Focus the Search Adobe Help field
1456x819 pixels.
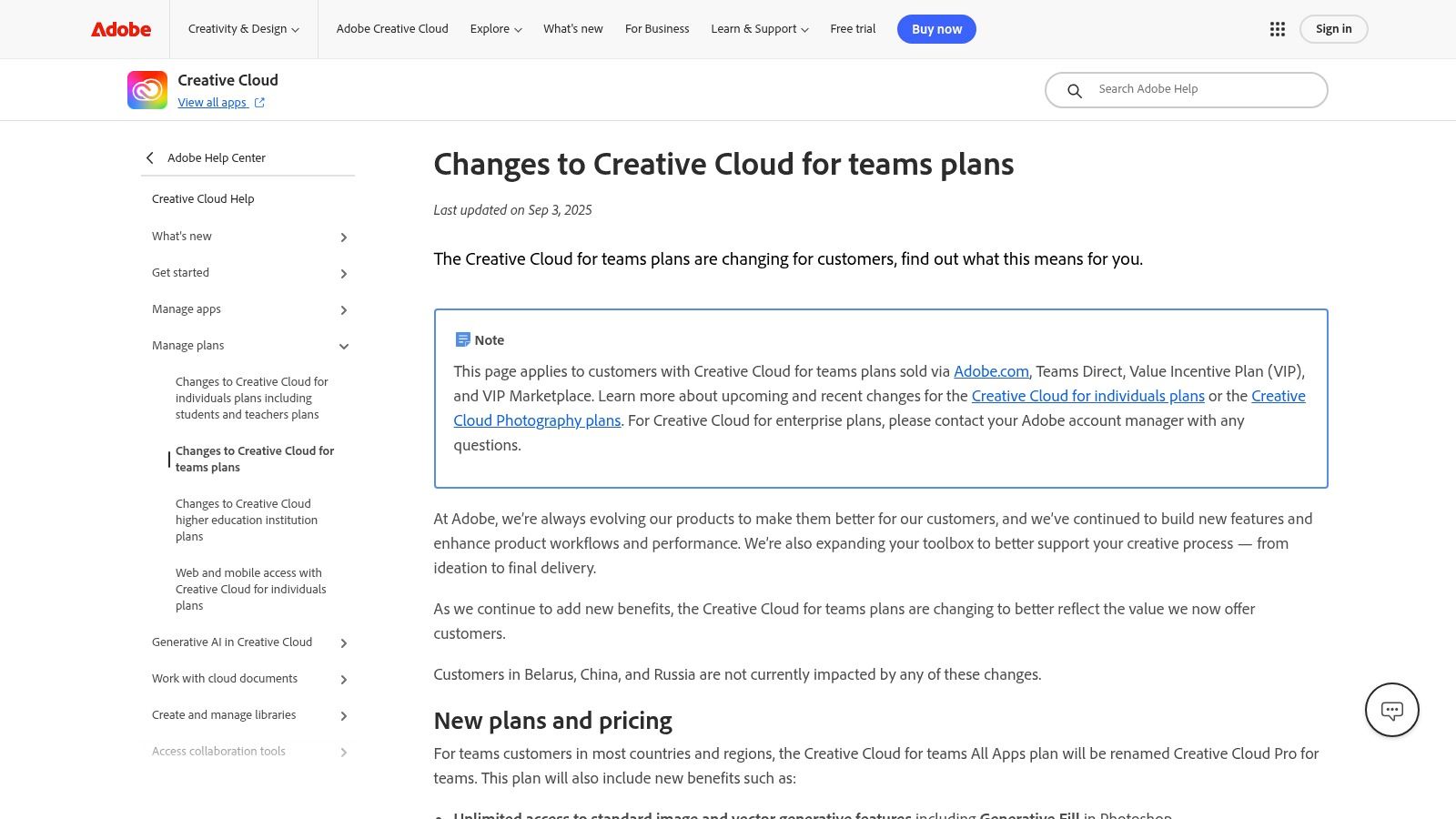[1201, 89]
